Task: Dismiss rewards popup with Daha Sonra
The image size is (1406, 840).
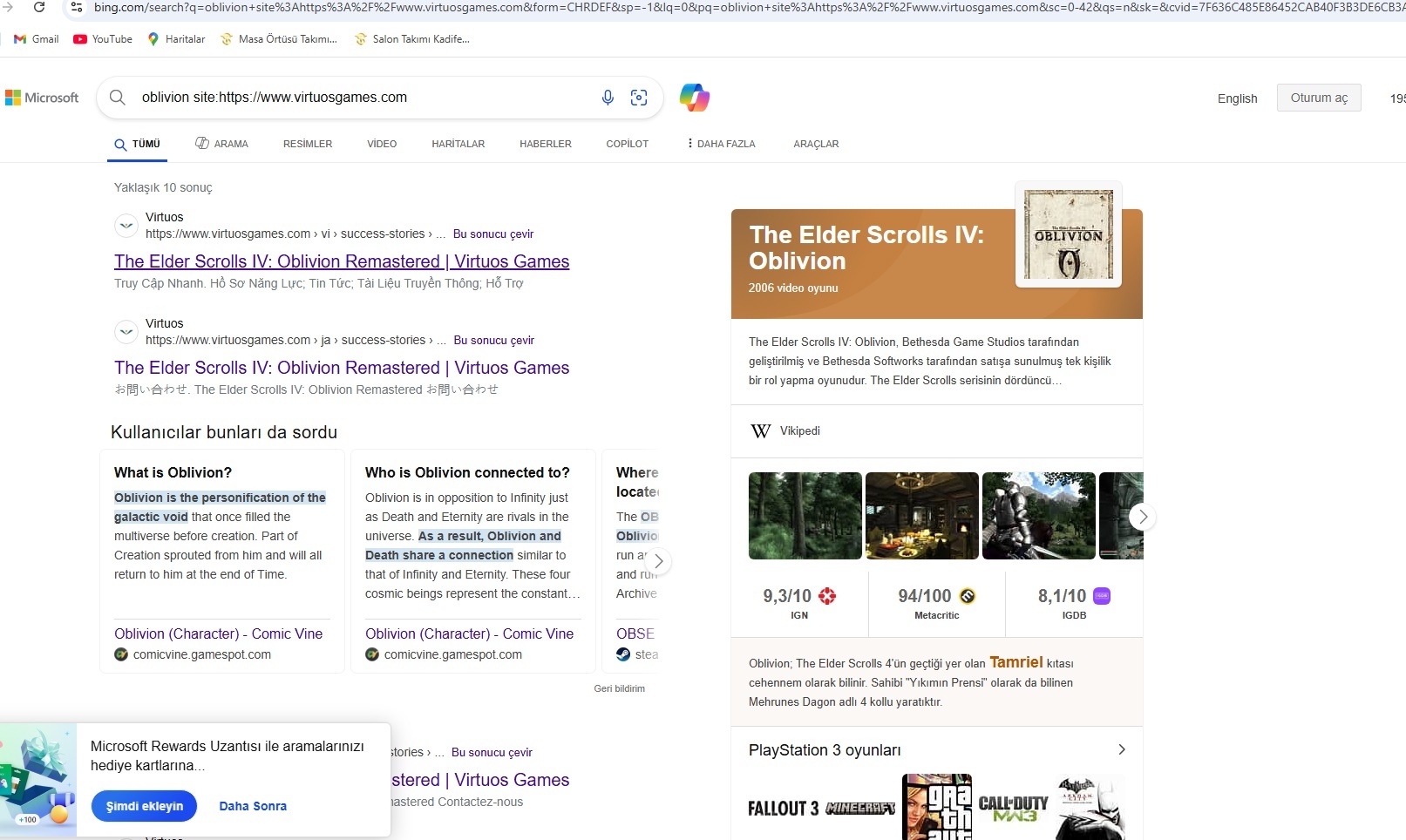Action: coord(253,806)
